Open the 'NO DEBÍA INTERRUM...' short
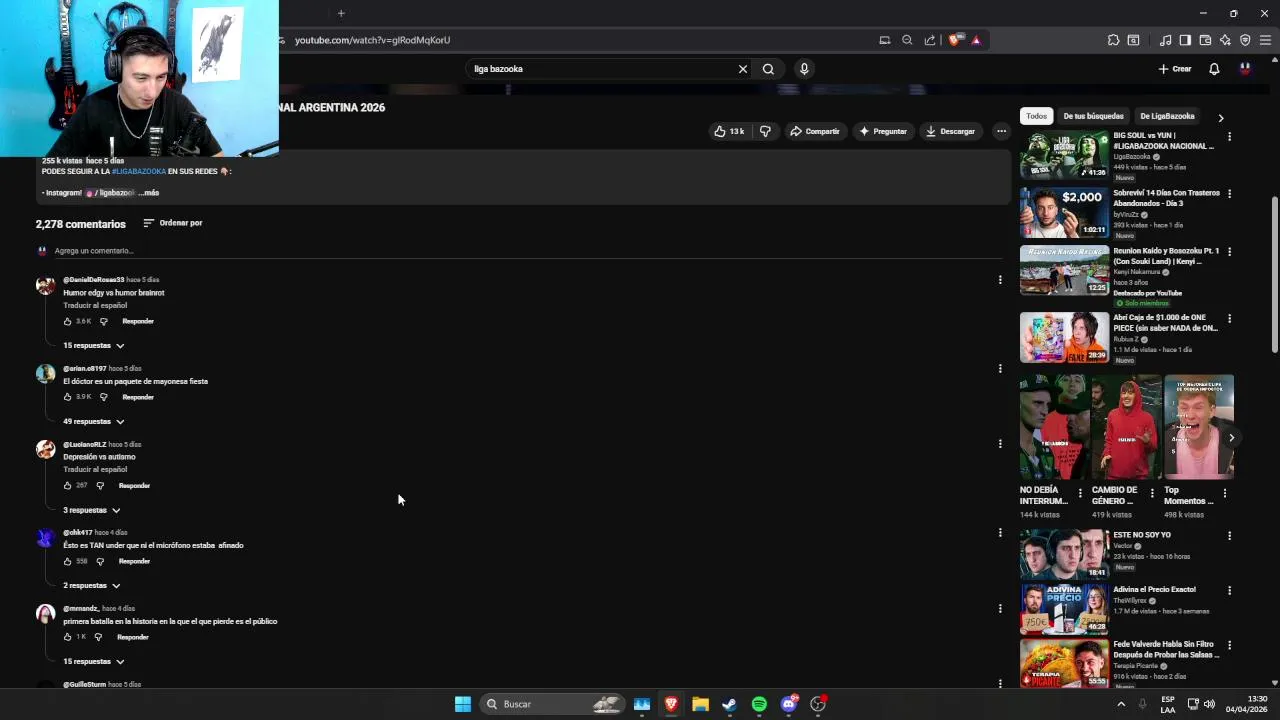1280x720 pixels. point(1054,428)
